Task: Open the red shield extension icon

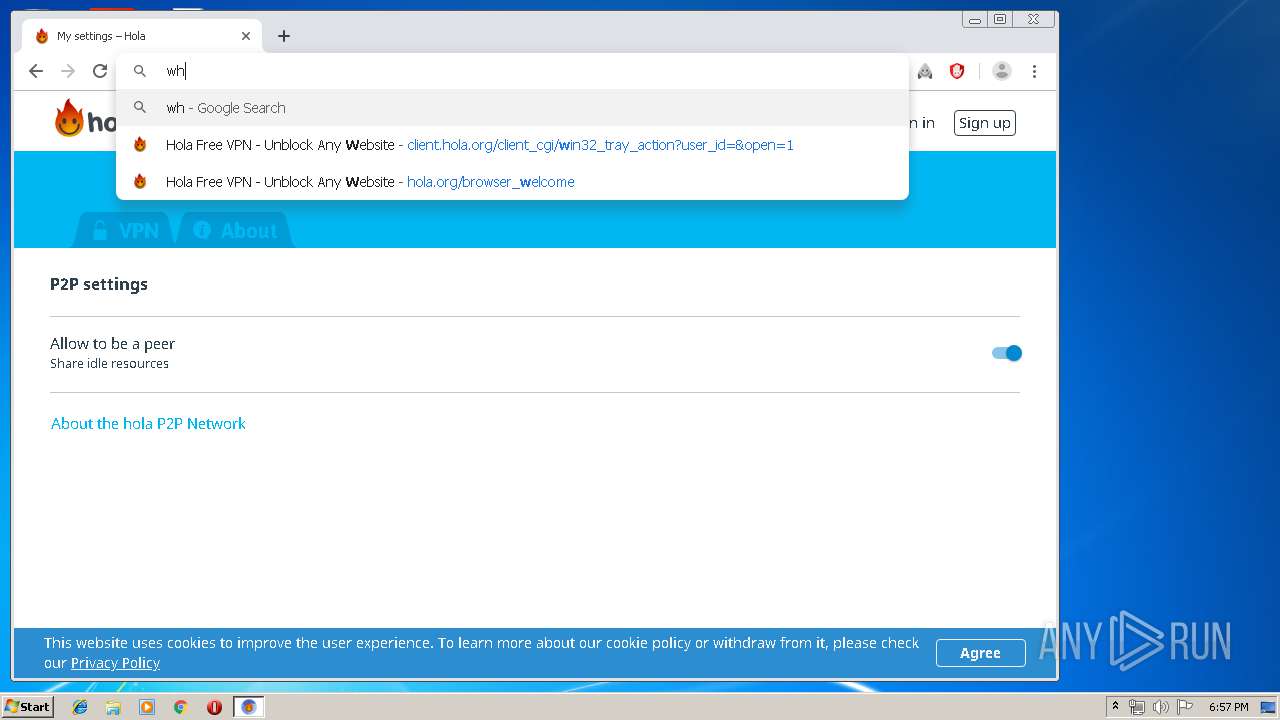Action: pyautogui.click(x=957, y=71)
